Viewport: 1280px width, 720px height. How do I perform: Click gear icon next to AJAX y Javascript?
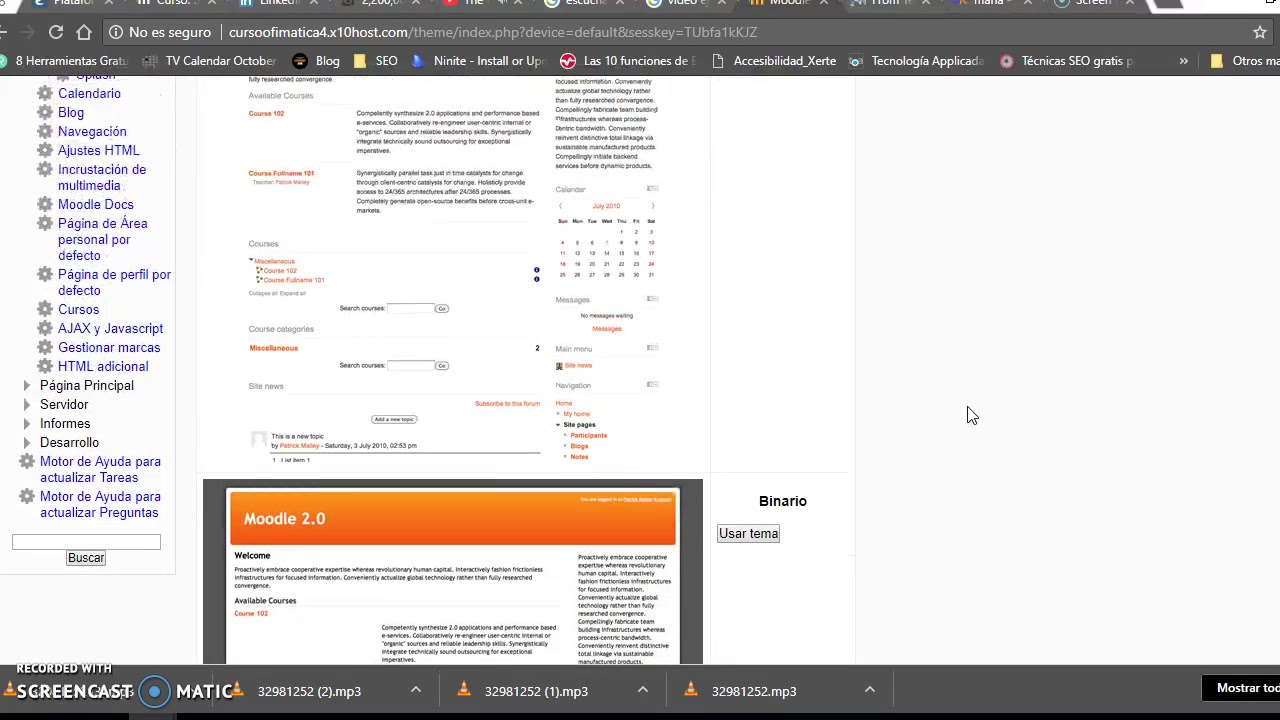(45, 328)
